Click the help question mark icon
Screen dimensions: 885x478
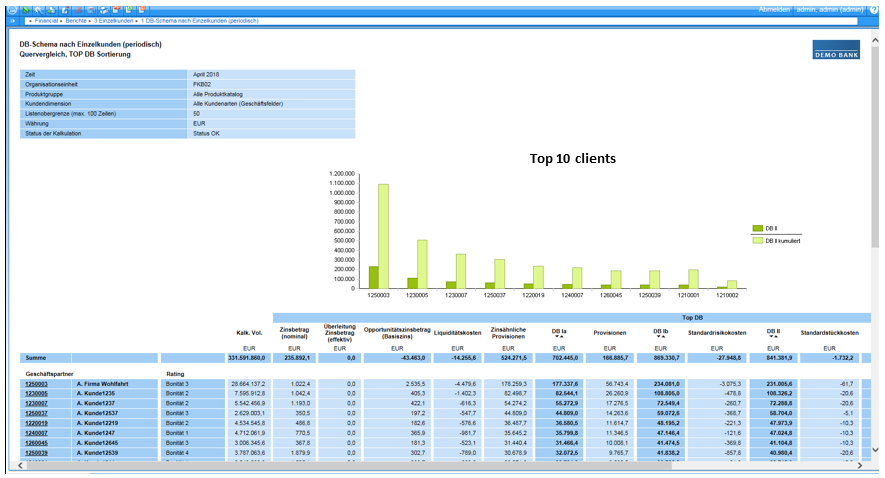click(x=875, y=8)
